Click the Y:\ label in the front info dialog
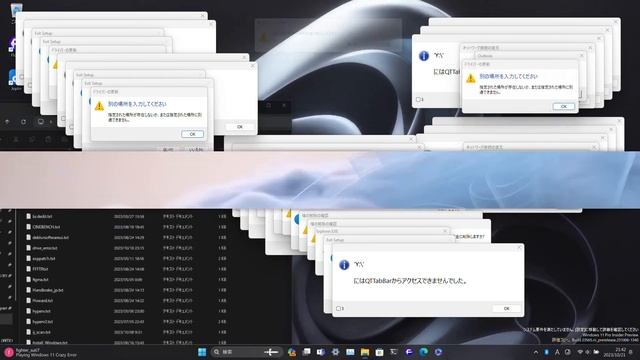 (358, 264)
